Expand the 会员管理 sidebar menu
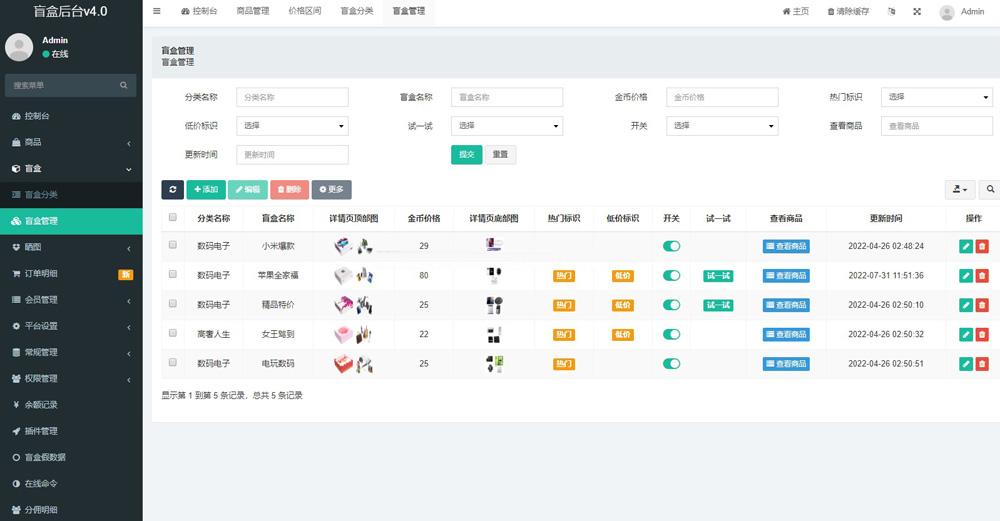 pos(71,299)
